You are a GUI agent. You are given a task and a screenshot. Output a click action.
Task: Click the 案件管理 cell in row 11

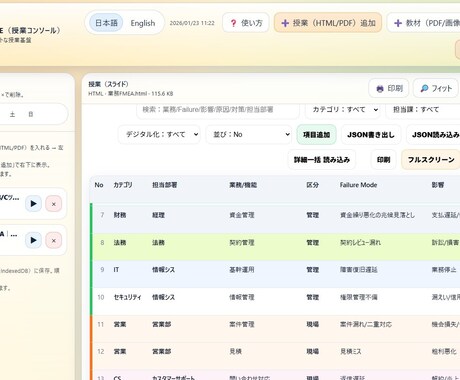click(x=242, y=324)
